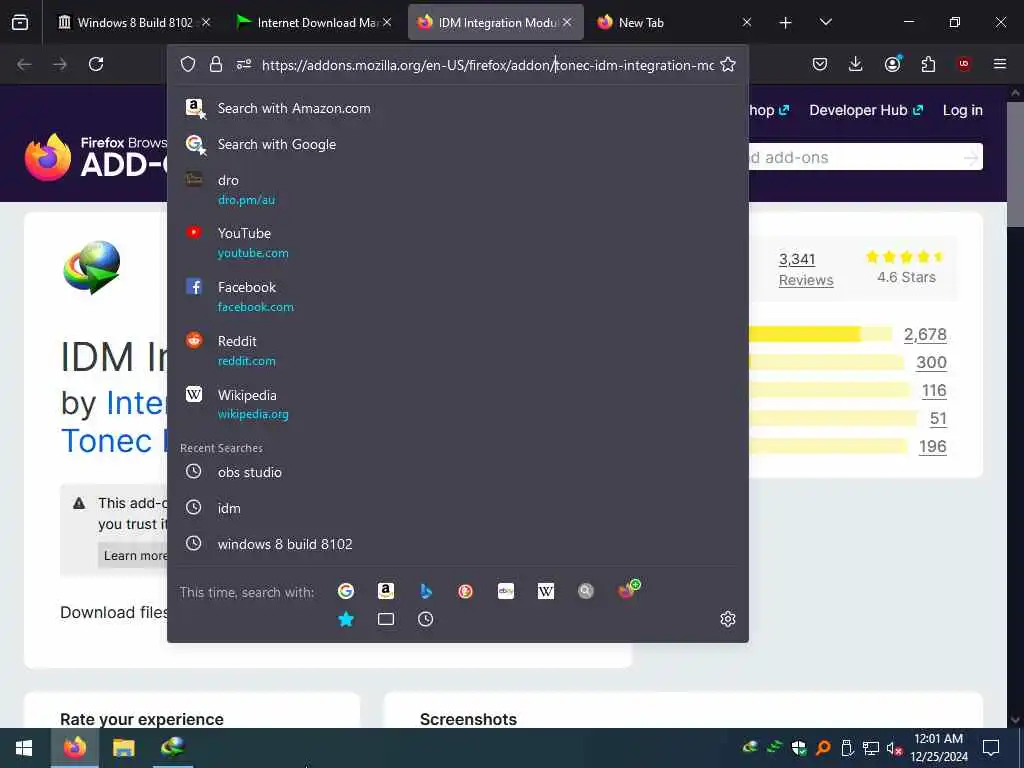Open File Explorer from the taskbar
Screen dimensions: 1024x768
point(123,748)
